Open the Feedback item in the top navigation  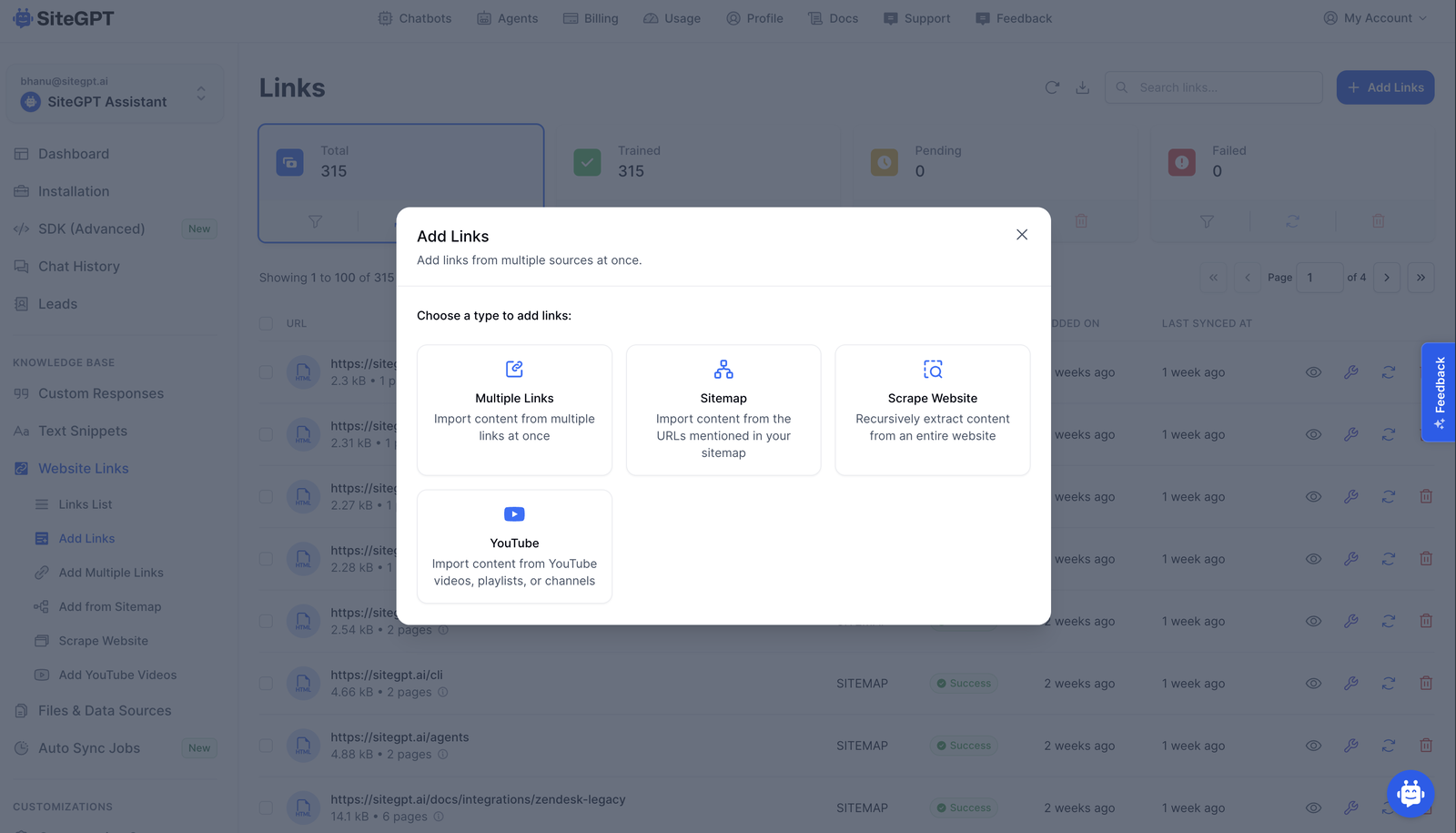tap(1013, 18)
